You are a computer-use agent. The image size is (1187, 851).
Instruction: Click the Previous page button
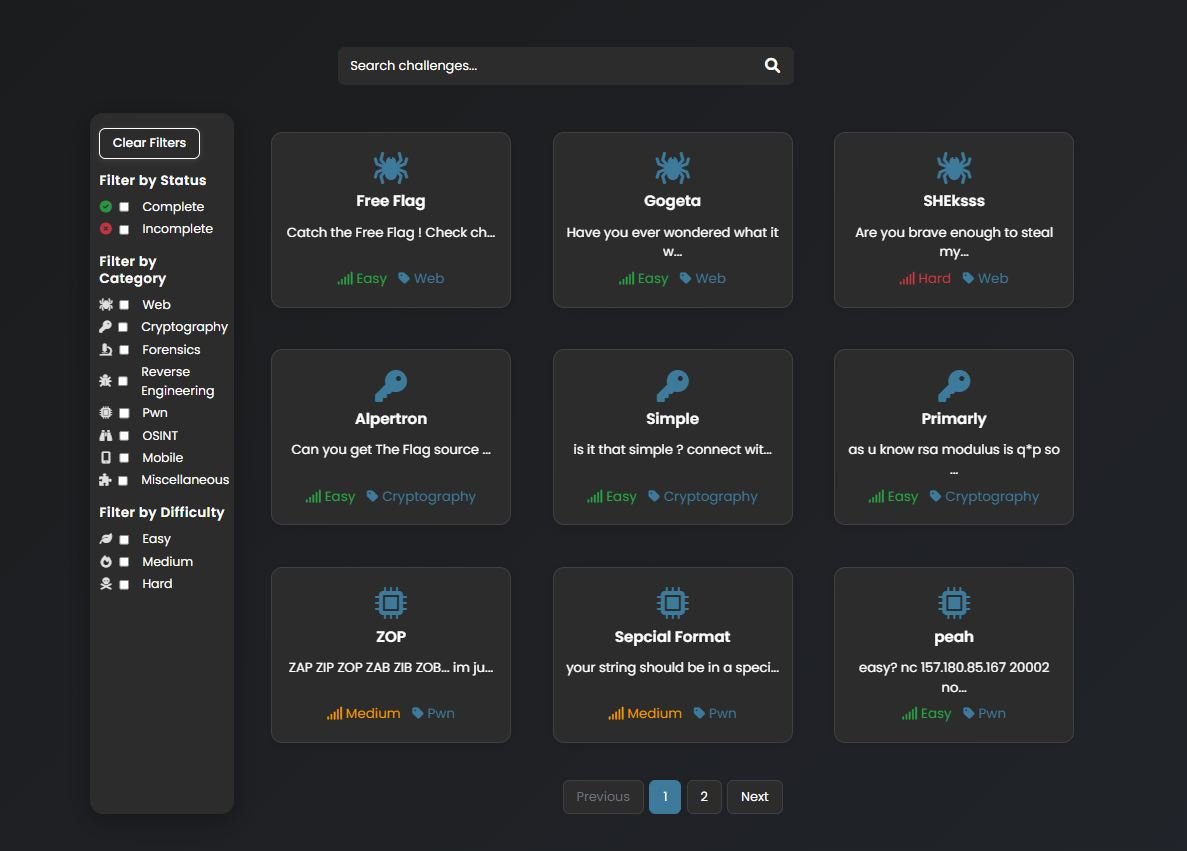point(603,796)
